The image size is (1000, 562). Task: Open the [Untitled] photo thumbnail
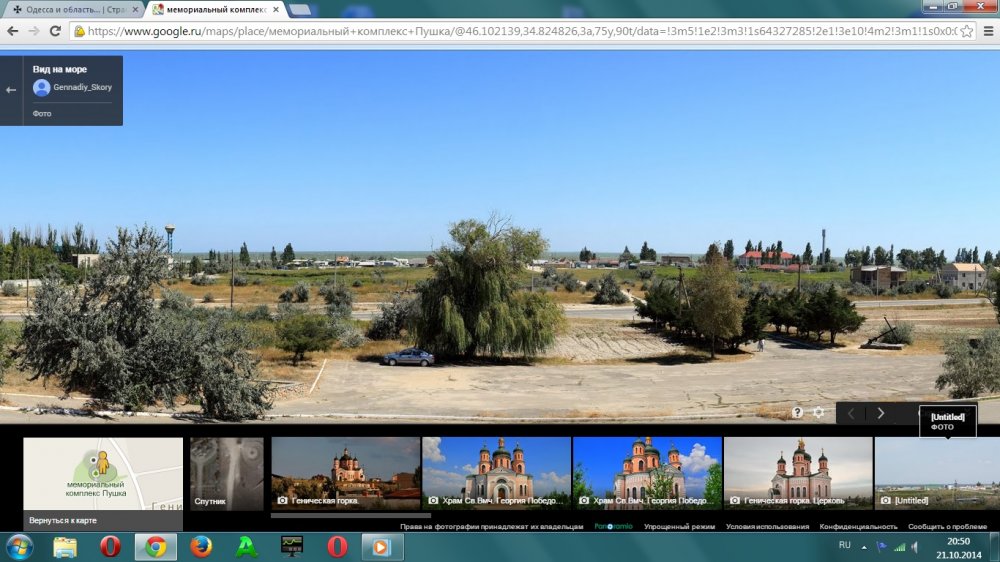coord(937,473)
